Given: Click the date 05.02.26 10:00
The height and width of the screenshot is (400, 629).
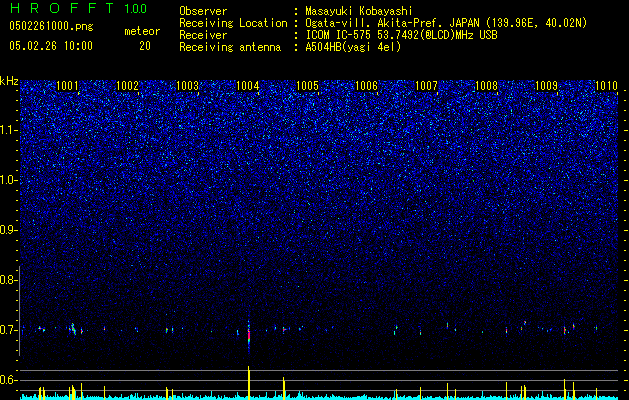Looking at the screenshot, I should coord(51,46).
